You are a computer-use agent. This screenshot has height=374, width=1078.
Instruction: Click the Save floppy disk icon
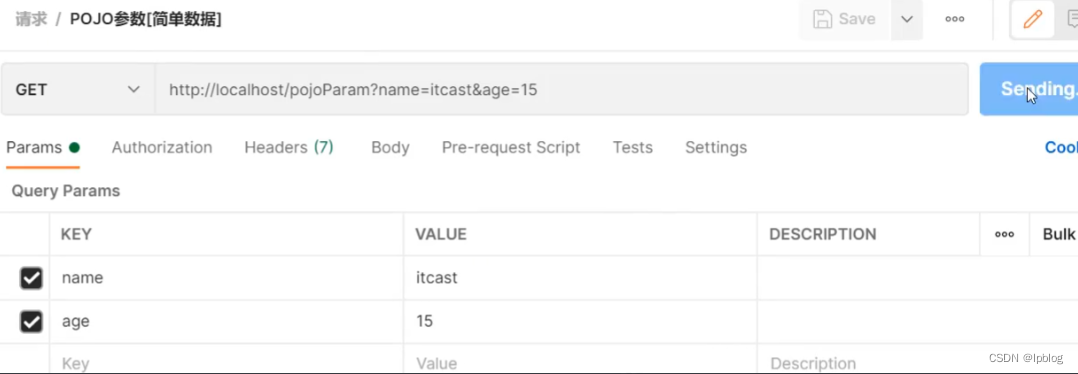tap(822, 19)
